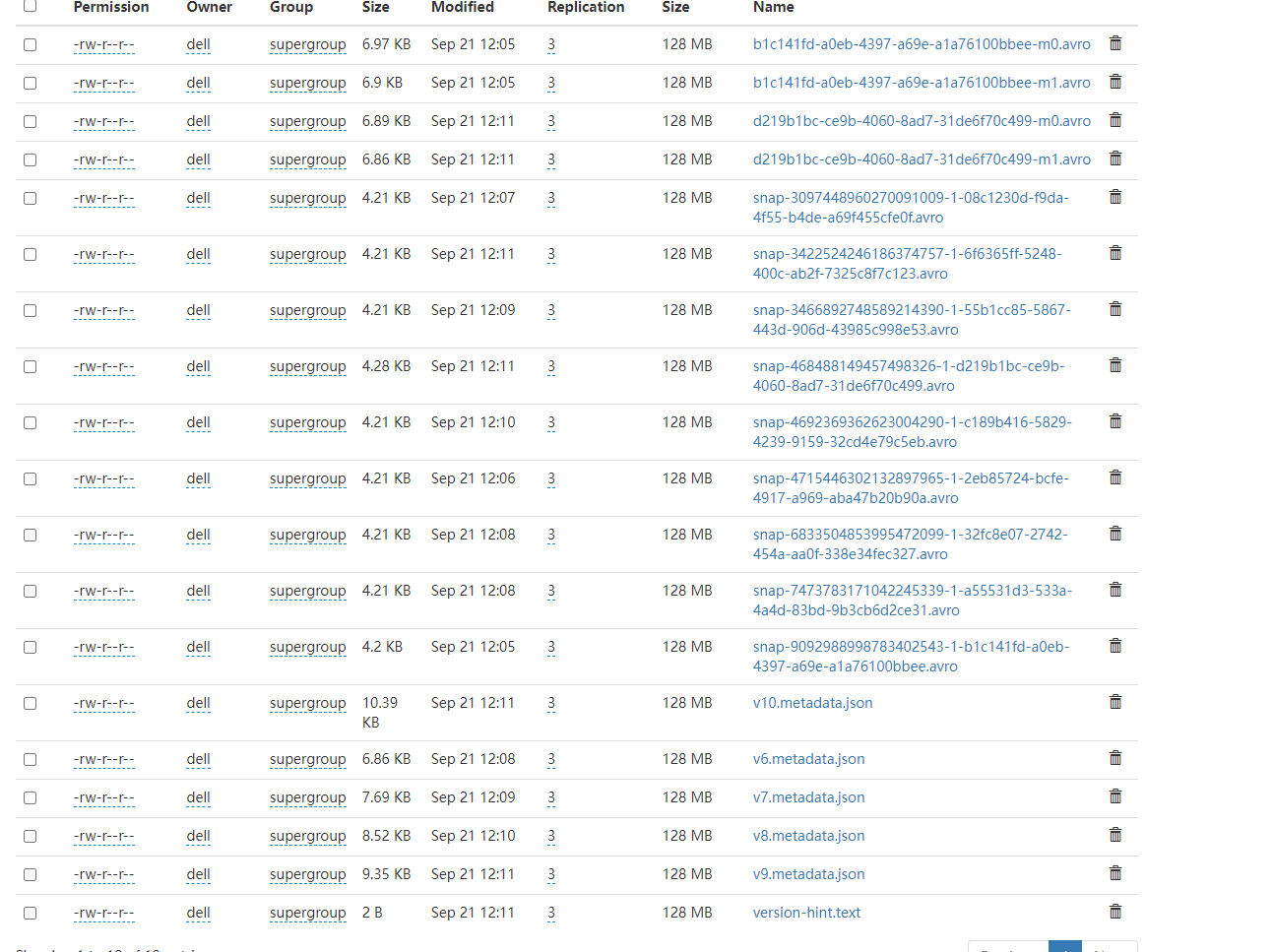Click trash icon for version-hint.text

pos(1115,912)
